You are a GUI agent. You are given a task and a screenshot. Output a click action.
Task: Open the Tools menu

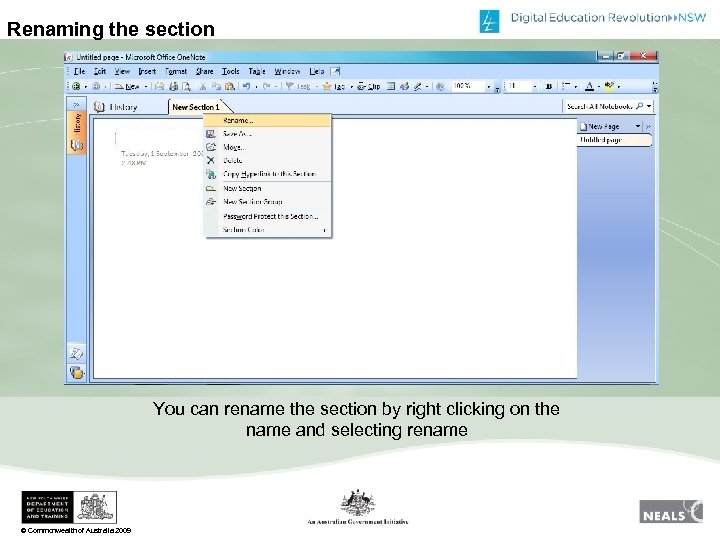point(231,71)
